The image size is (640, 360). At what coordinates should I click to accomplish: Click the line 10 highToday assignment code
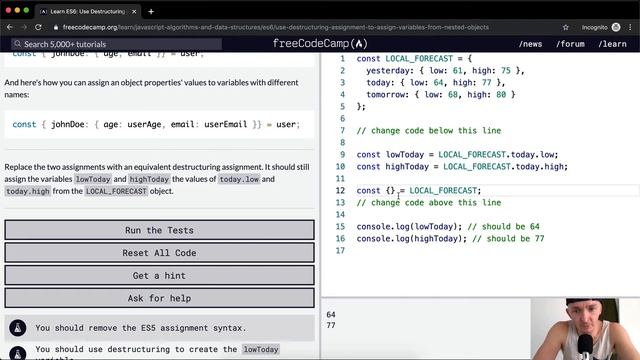462,167
